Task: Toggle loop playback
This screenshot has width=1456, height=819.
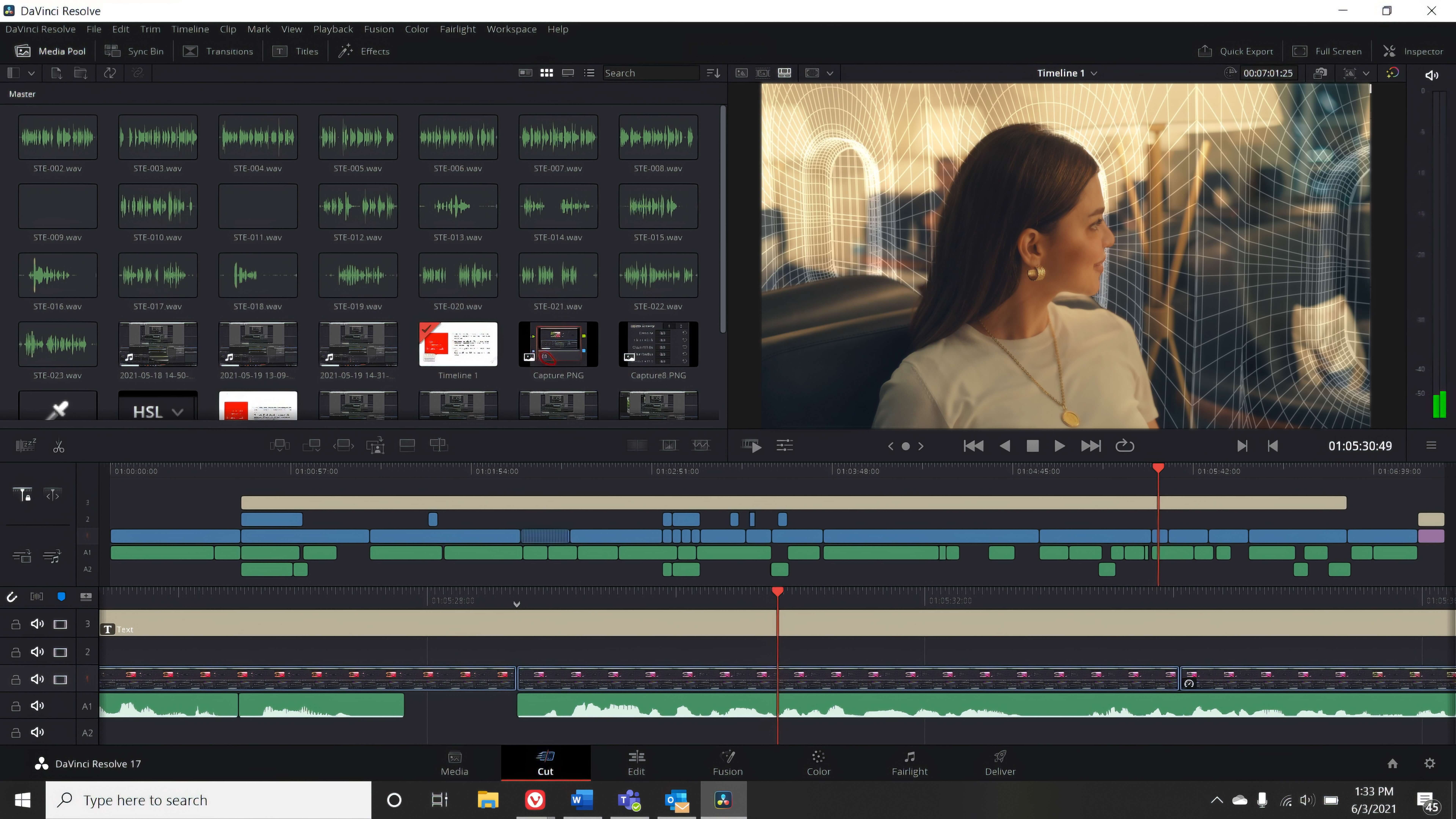Action: point(1125,446)
